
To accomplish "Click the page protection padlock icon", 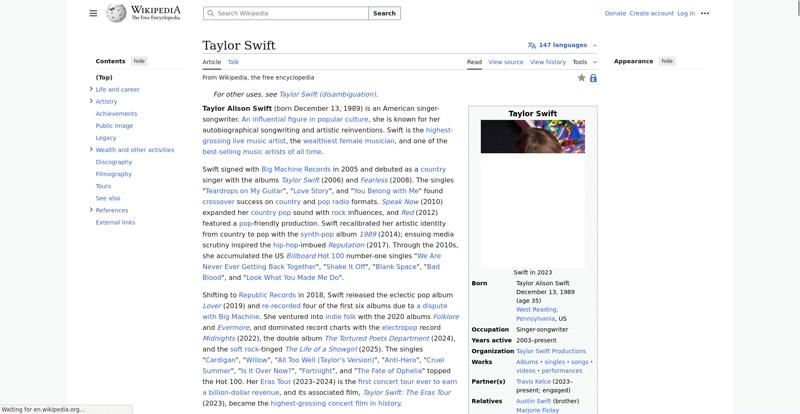I will pos(593,77).
